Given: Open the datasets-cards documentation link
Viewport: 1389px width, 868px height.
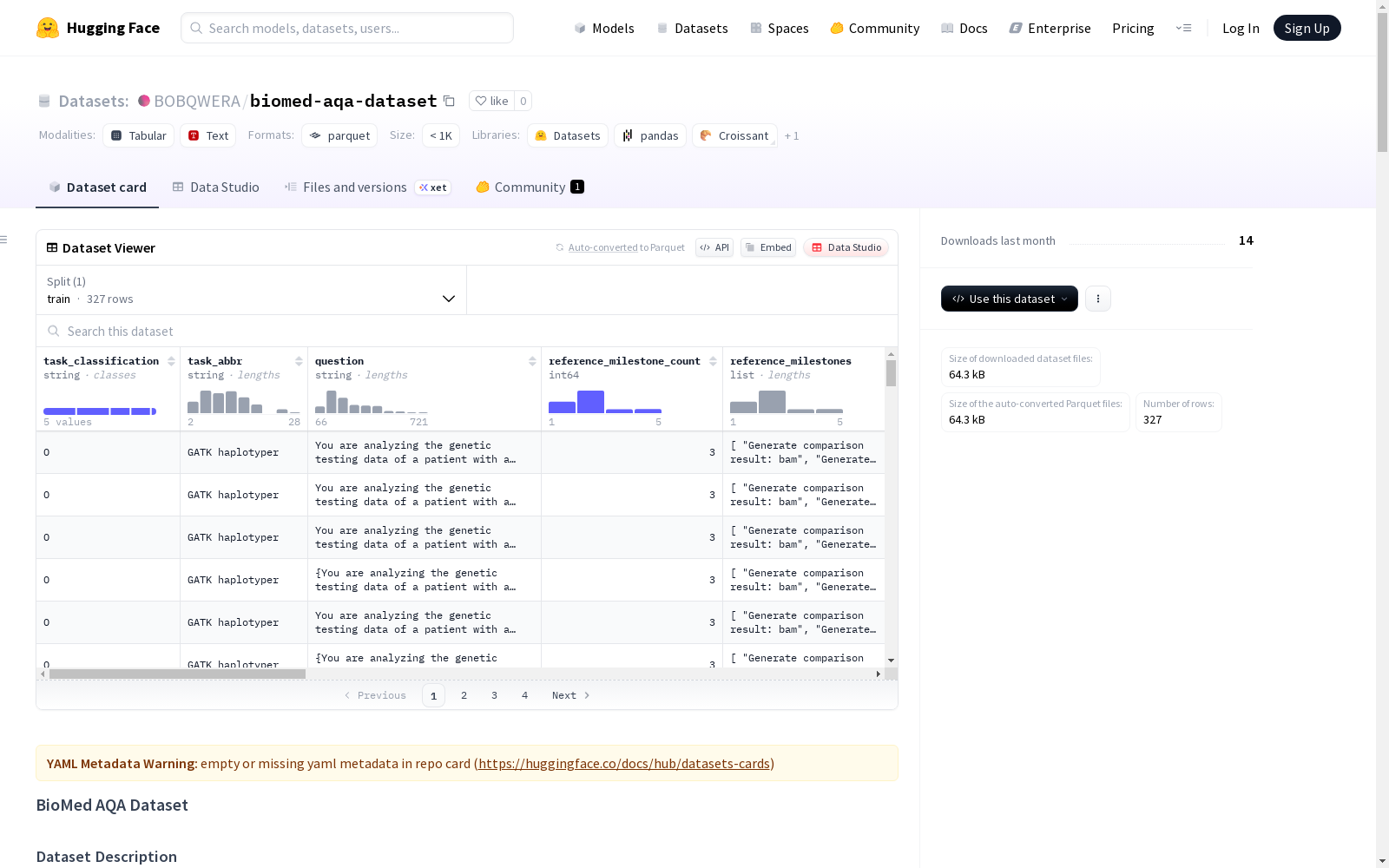Looking at the screenshot, I should pos(624,764).
